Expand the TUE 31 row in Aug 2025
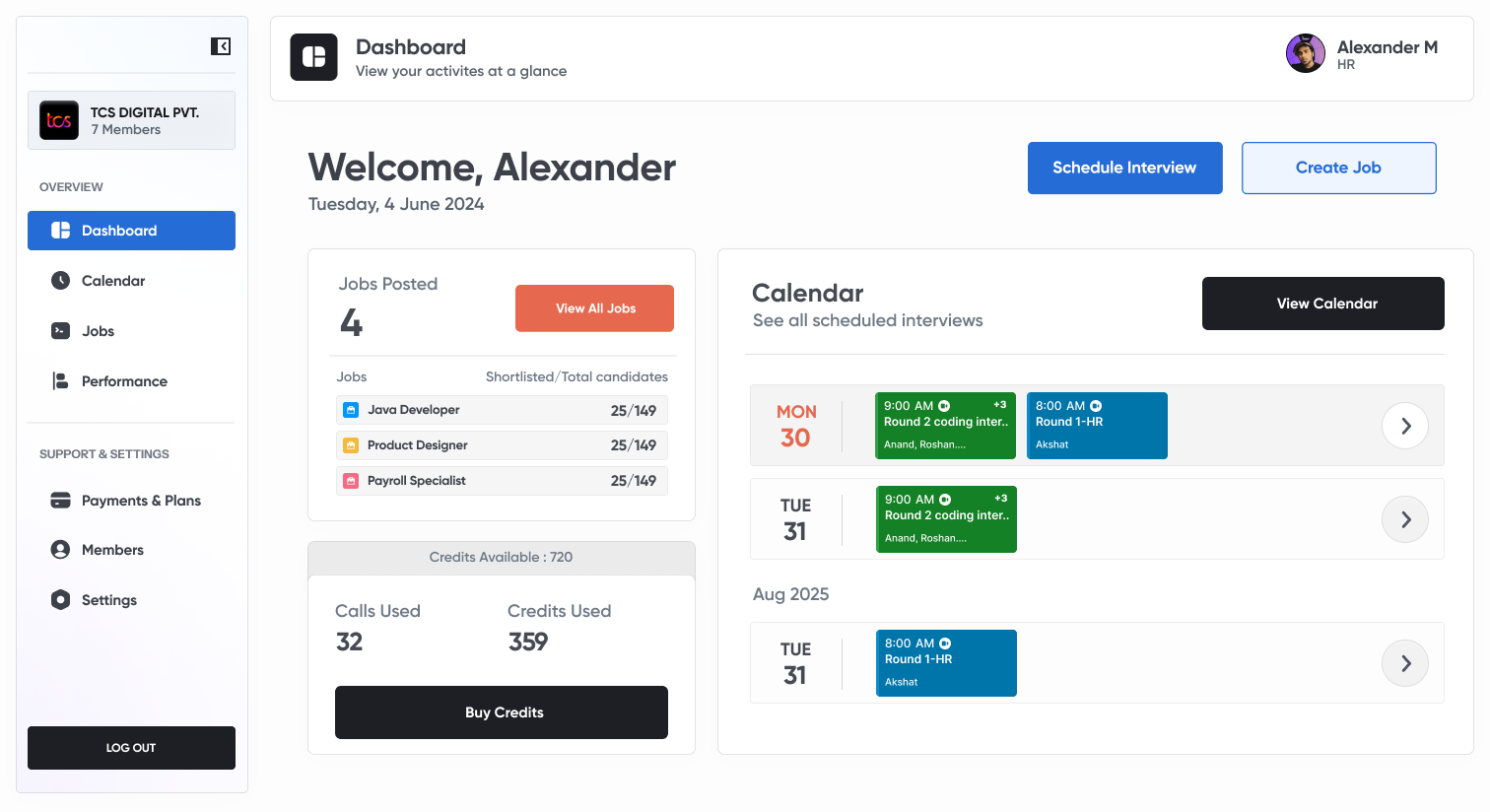Image resolution: width=1490 pixels, height=812 pixels. click(1404, 662)
